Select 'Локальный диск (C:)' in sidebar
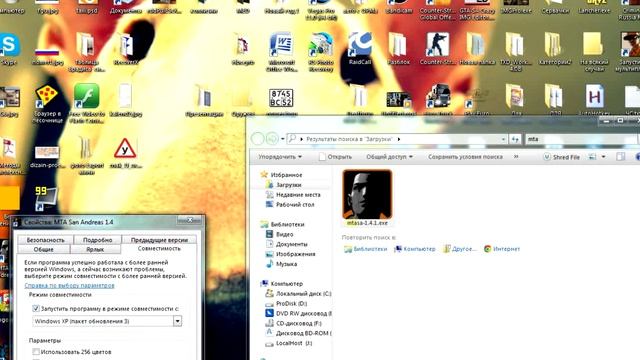This screenshot has height=360, width=640. coord(298,293)
